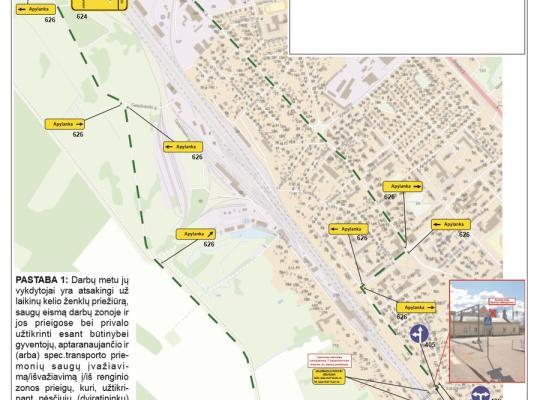The width and height of the screenshot is (540, 400).
Task: Click the empty white legend box at top right
Action: [x=407, y=27]
